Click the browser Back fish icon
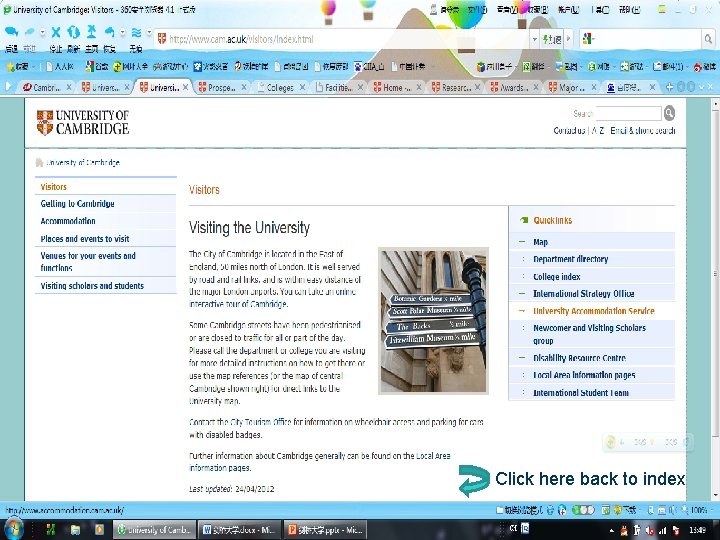The width and height of the screenshot is (720, 540). point(11,32)
